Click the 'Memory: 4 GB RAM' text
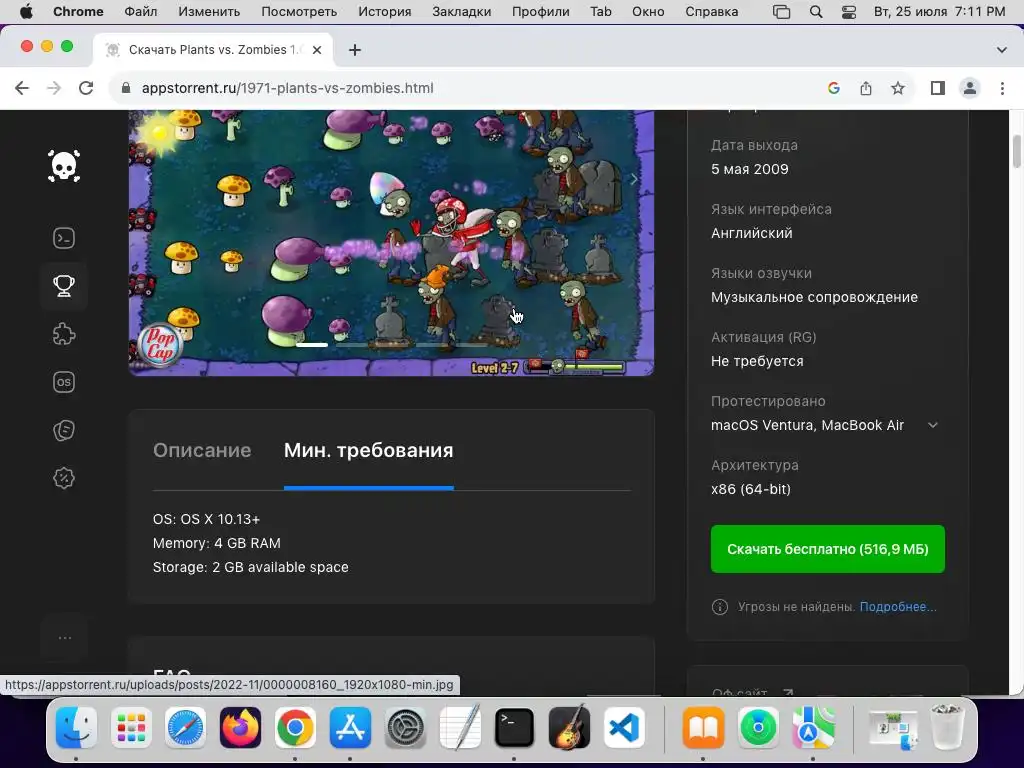 coord(217,543)
